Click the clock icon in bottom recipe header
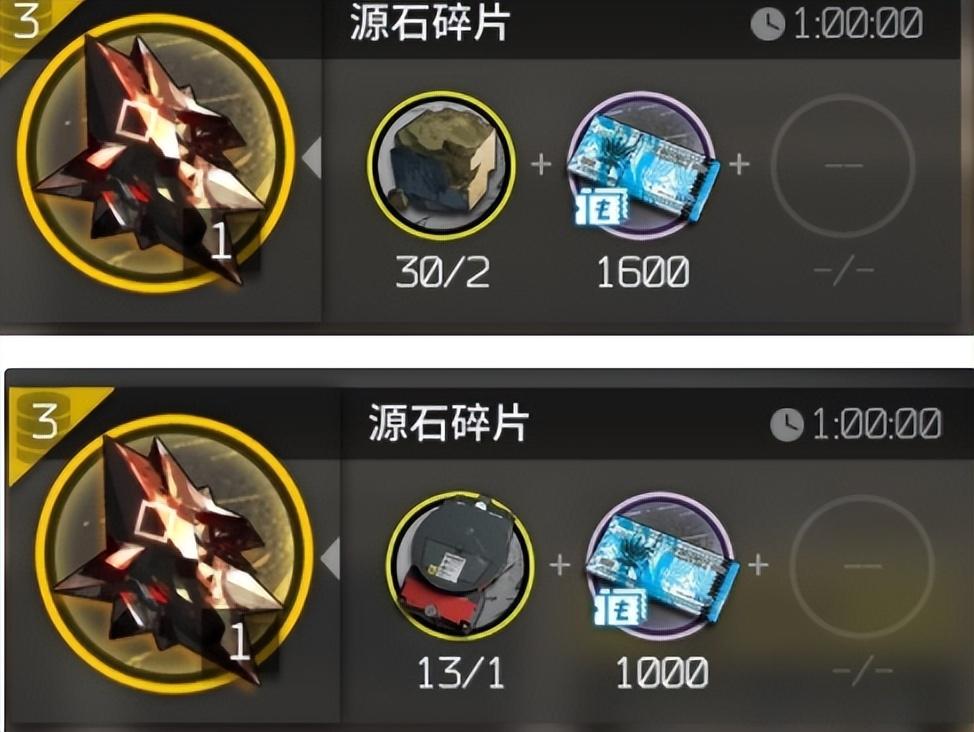This screenshot has width=974, height=732. coord(786,424)
